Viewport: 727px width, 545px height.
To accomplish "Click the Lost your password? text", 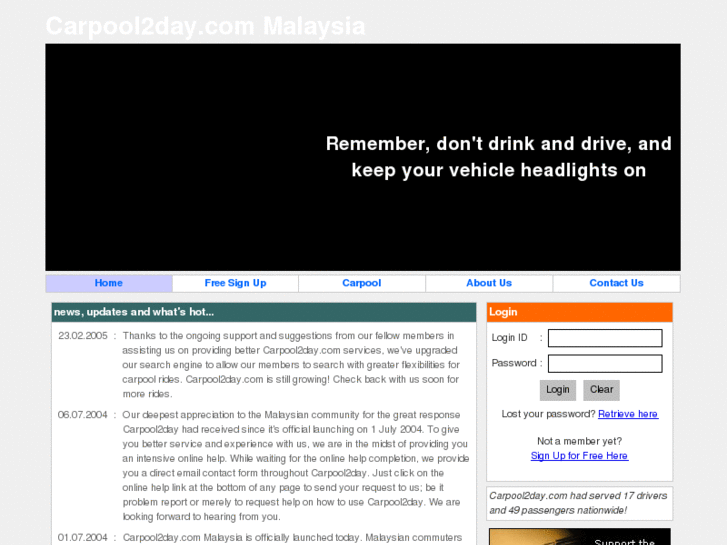I will tap(548, 414).
